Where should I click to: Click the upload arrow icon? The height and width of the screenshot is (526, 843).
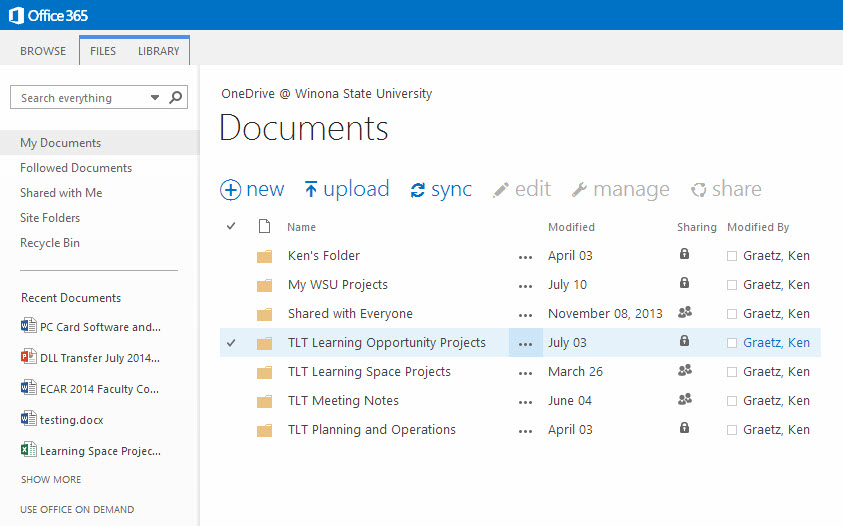click(x=310, y=190)
